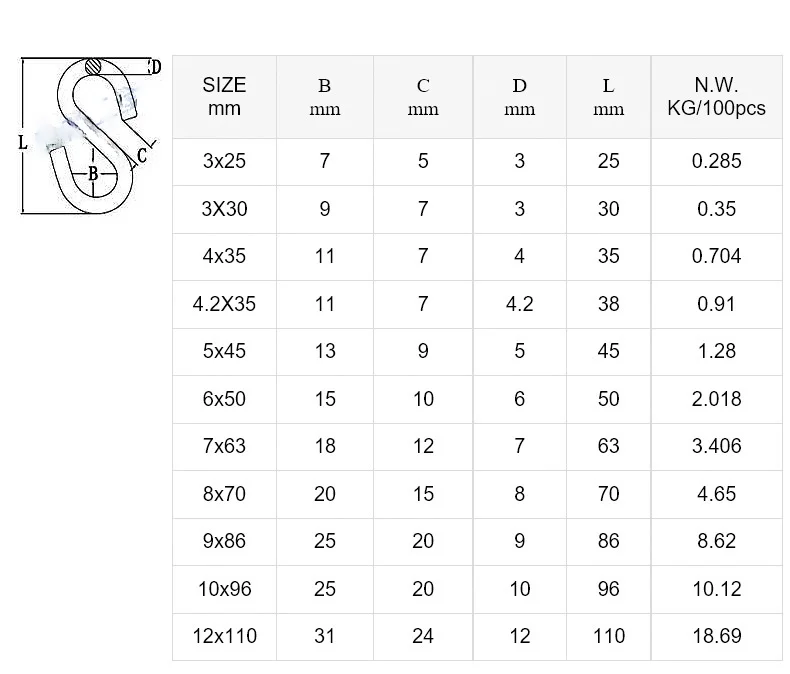790x674 pixels.
Task: Click the 3X30 size cell
Action: point(224,209)
